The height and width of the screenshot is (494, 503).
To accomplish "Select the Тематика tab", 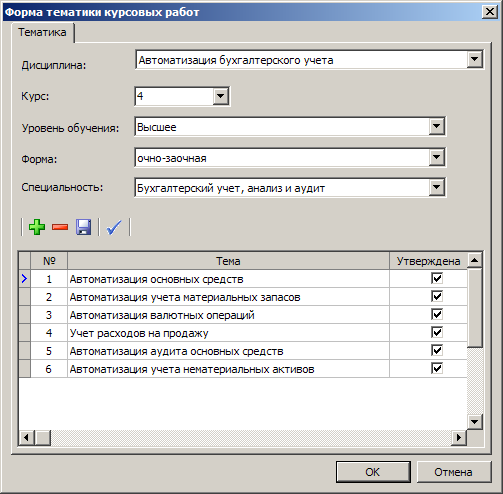I will pyautogui.click(x=42, y=32).
